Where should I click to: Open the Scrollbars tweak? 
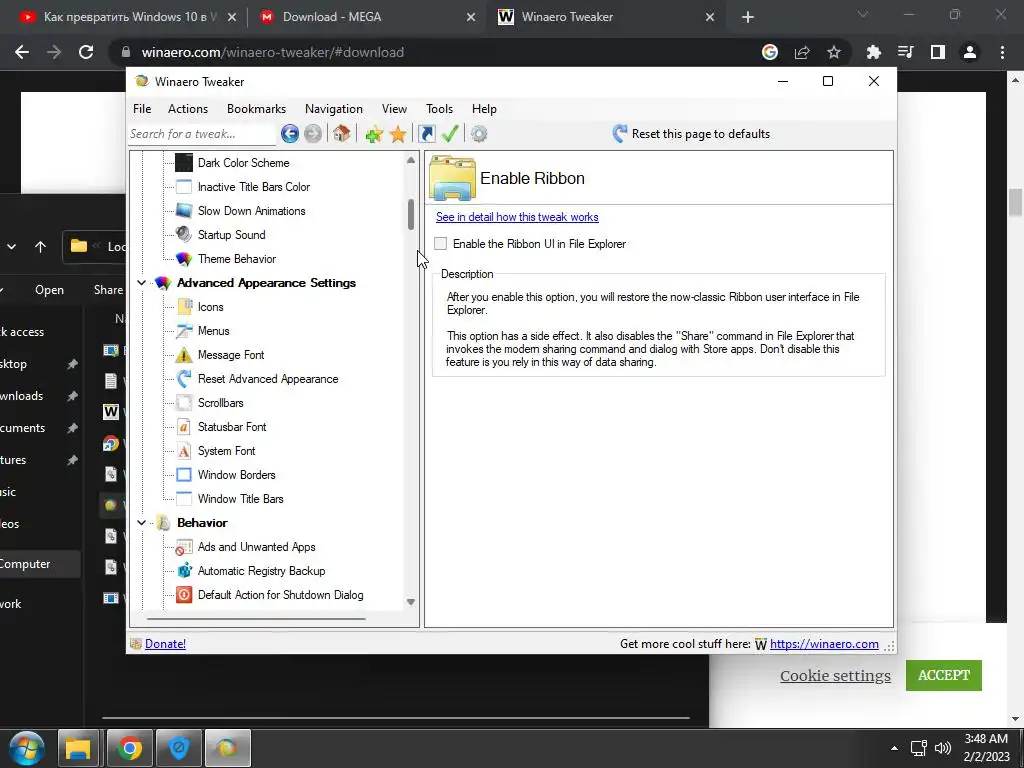coord(220,403)
